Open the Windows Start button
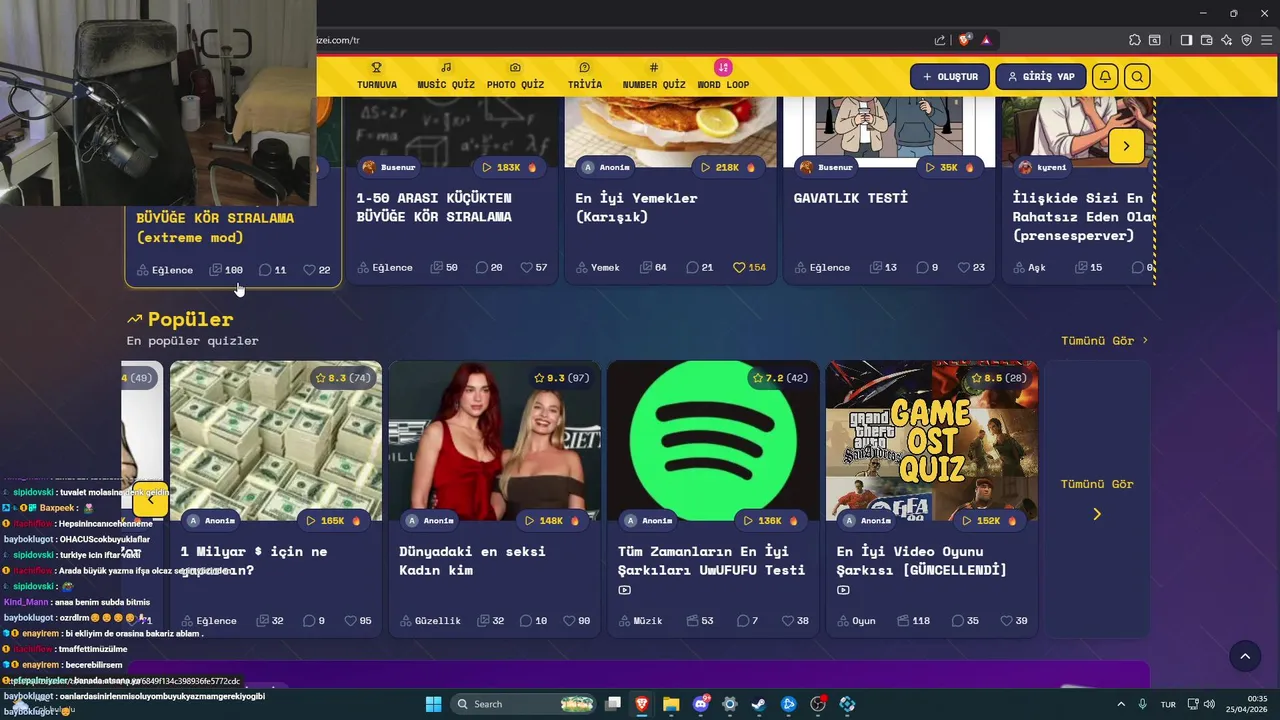 tap(433, 704)
